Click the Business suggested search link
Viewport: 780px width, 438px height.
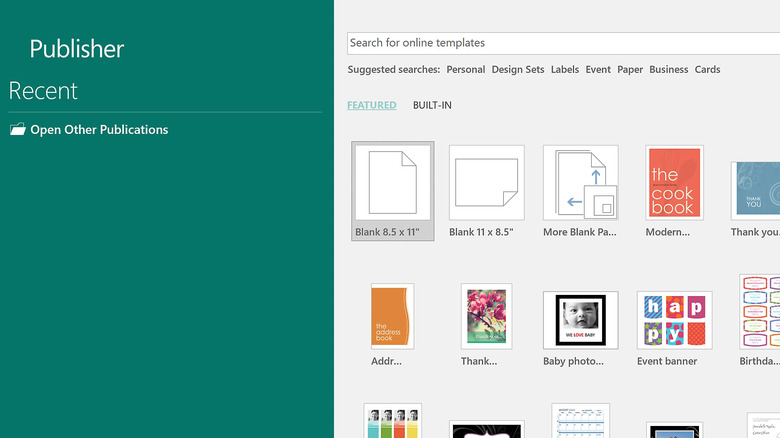[x=668, y=70]
